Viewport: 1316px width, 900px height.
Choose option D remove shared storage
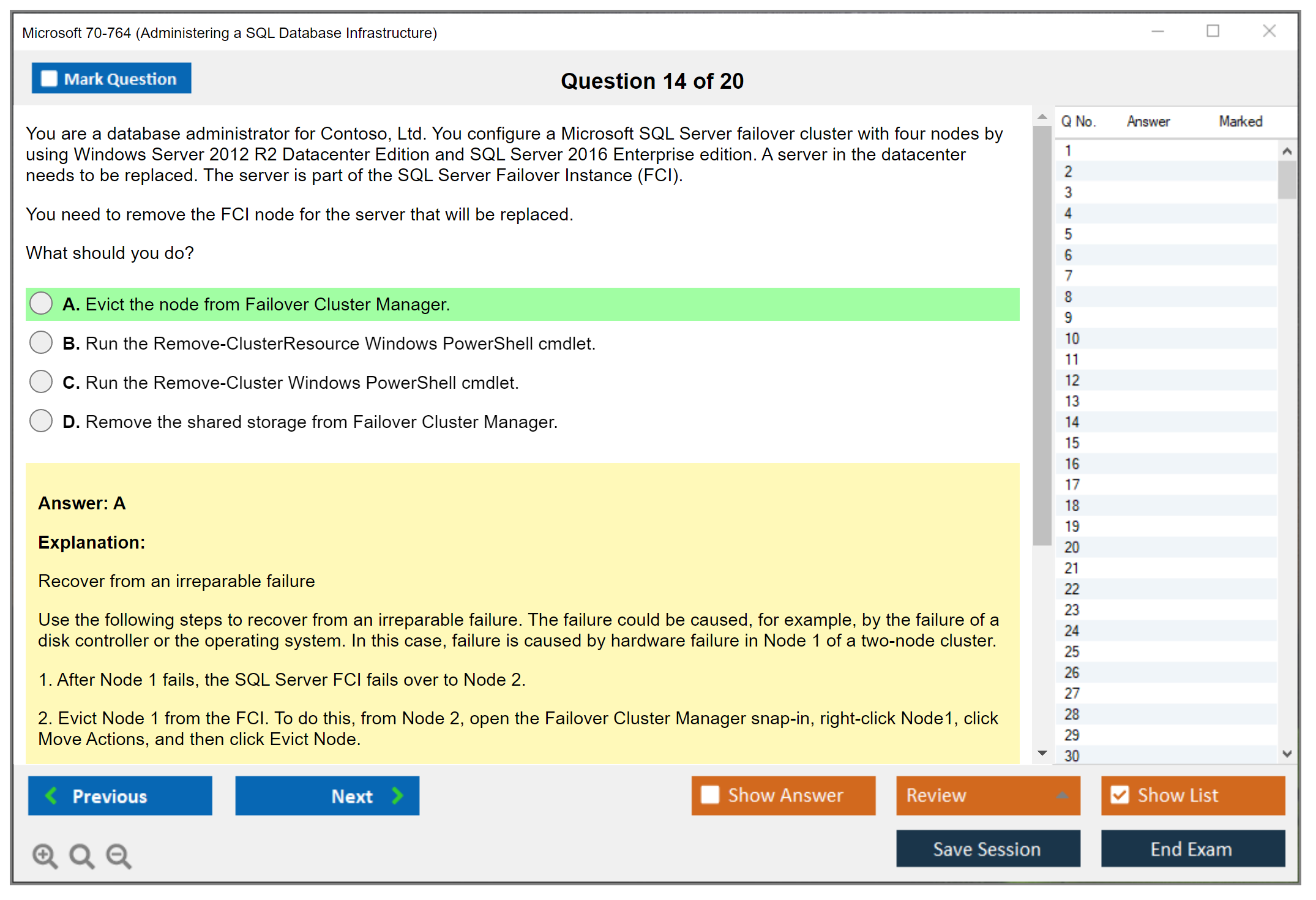(x=41, y=421)
